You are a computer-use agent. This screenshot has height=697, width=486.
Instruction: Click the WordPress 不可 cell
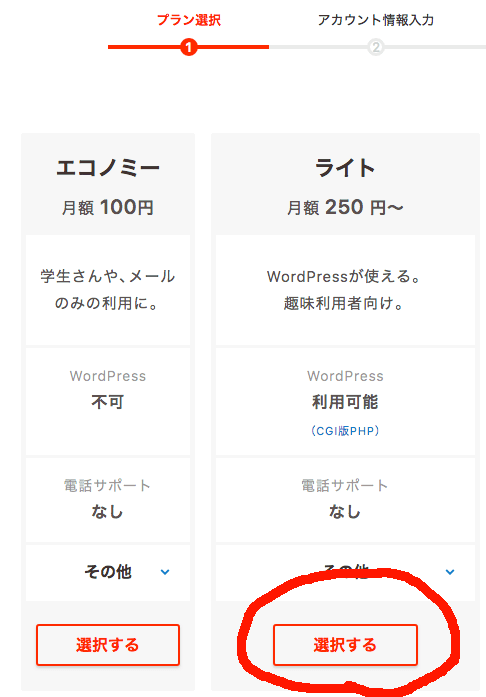click(x=108, y=401)
